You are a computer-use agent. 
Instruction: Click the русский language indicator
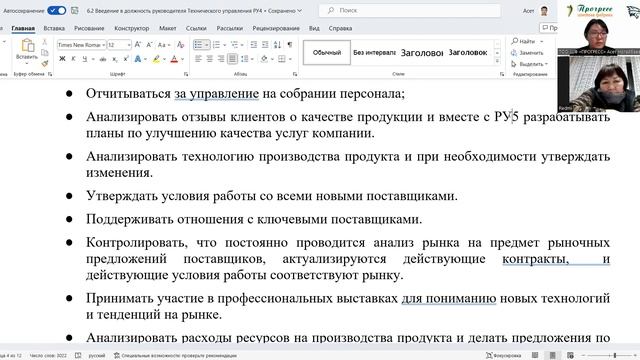(x=97, y=356)
